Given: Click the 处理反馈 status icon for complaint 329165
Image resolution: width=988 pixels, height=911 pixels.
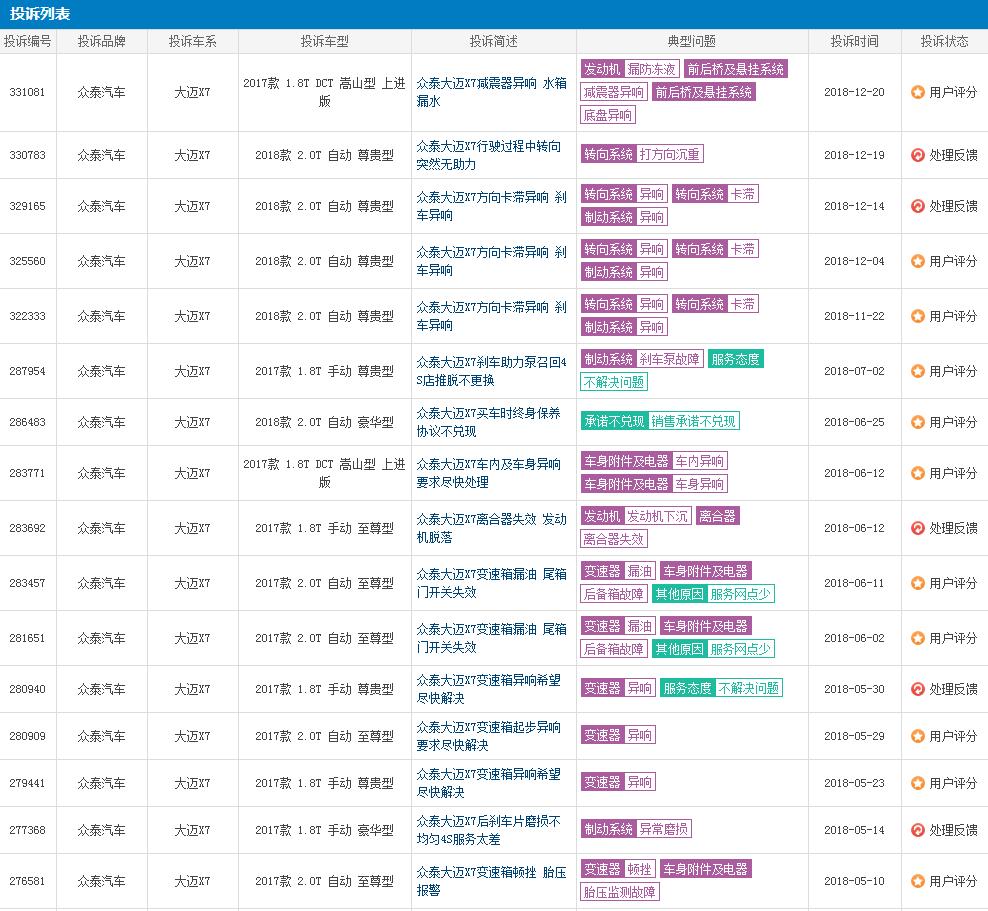Looking at the screenshot, I should tap(917, 206).
